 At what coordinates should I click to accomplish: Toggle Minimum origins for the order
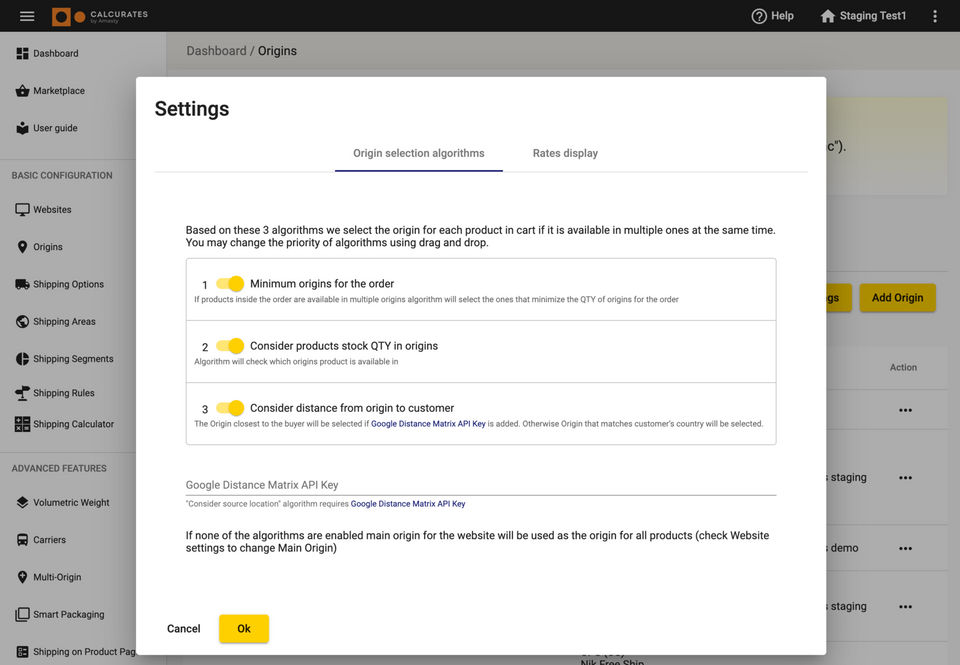point(230,284)
